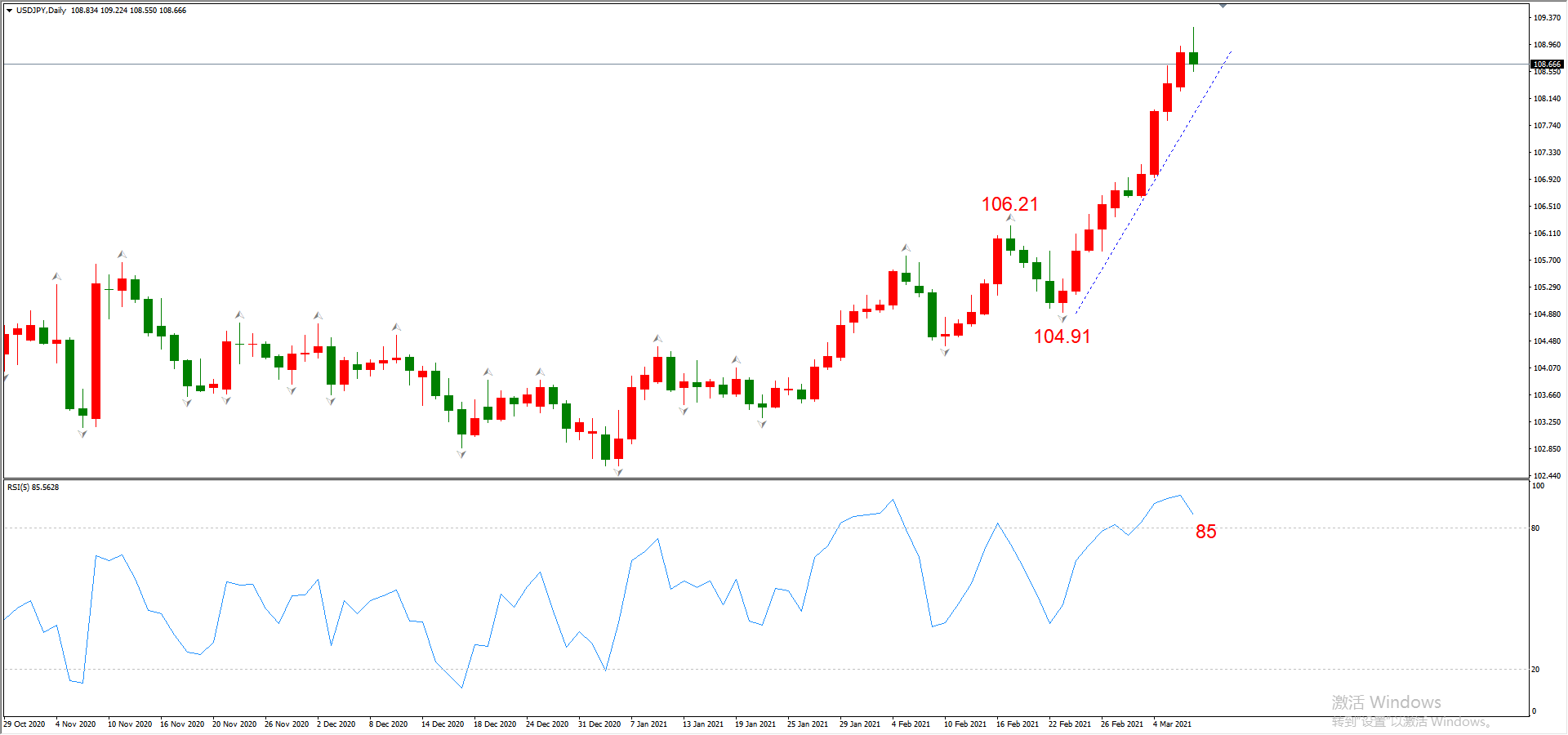Viewport: 1568px width, 735px height.
Task: Click price scale value 109.370
Action: 1547,18
